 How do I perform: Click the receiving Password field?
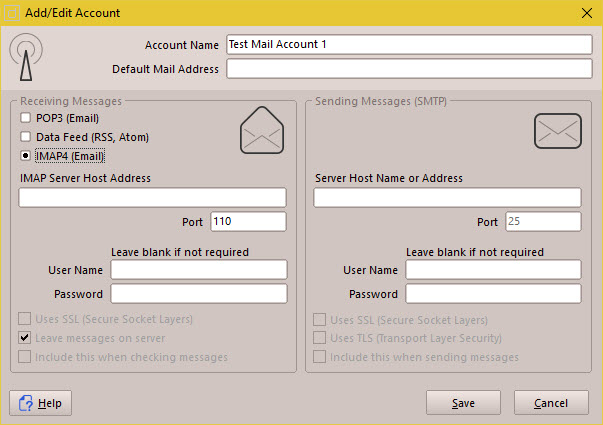198,294
